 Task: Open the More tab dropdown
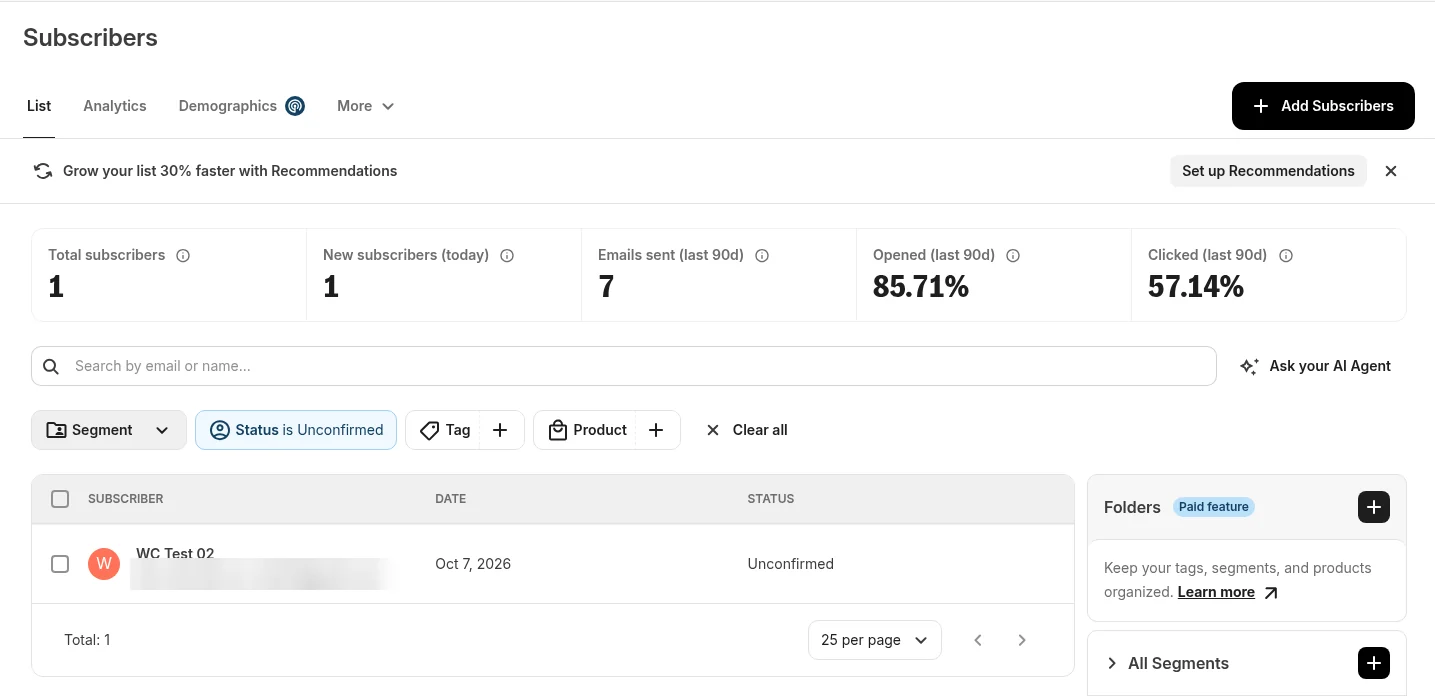pyautogui.click(x=365, y=106)
